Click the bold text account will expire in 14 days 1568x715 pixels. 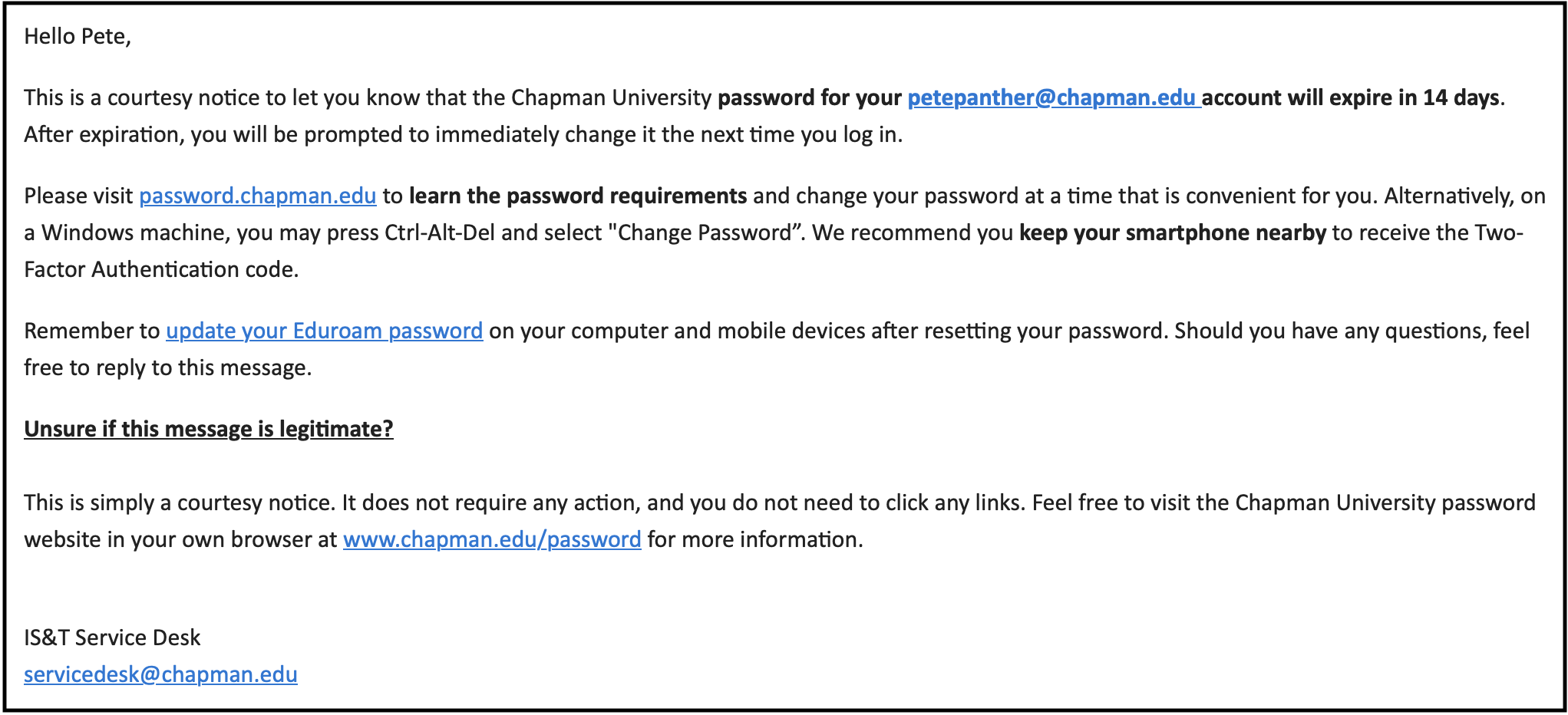click(x=1350, y=98)
